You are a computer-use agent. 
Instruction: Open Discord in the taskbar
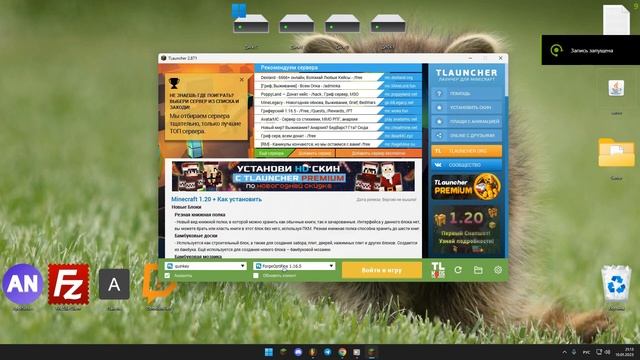point(298,352)
